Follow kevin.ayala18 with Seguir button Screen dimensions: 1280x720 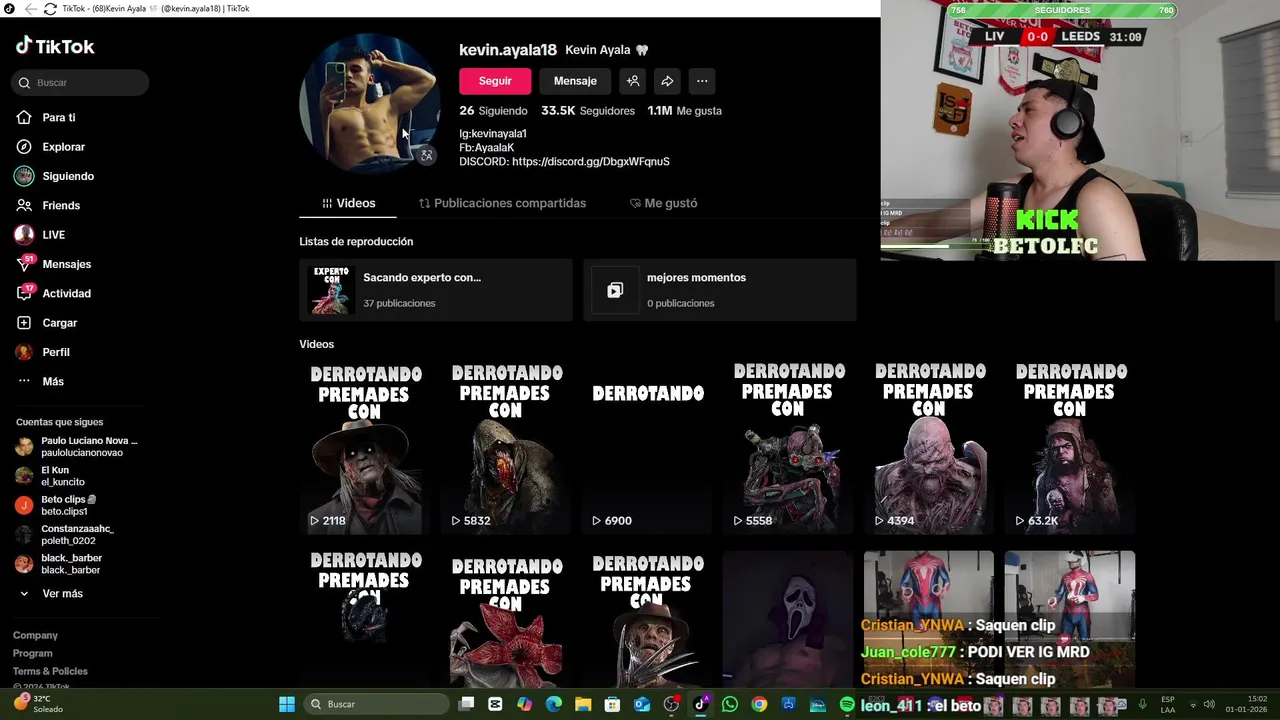(x=495, y=81)
